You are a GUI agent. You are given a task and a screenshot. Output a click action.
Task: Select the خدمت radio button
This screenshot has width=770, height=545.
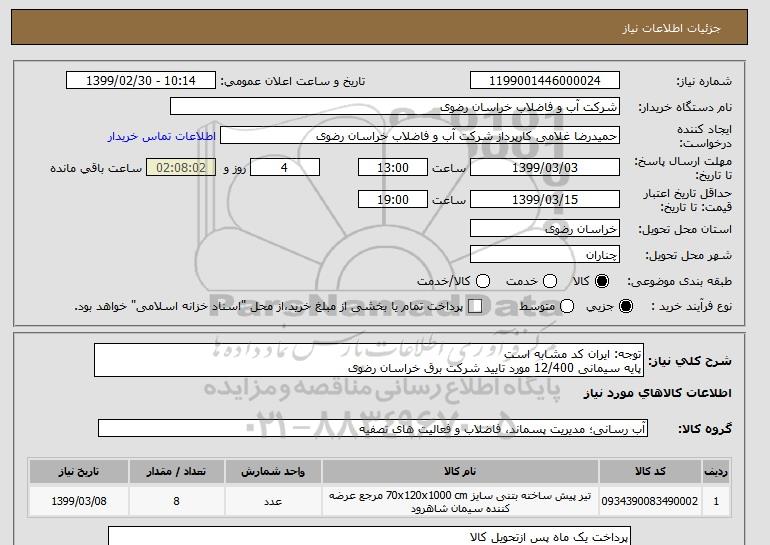[550, 281]
